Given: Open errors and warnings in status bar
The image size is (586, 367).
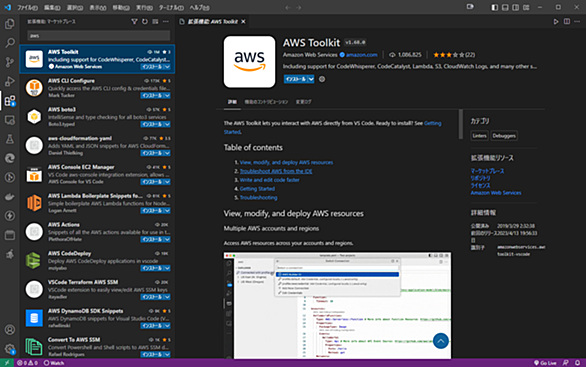Looking at the screenshot, I should click(x=27, y=363).
